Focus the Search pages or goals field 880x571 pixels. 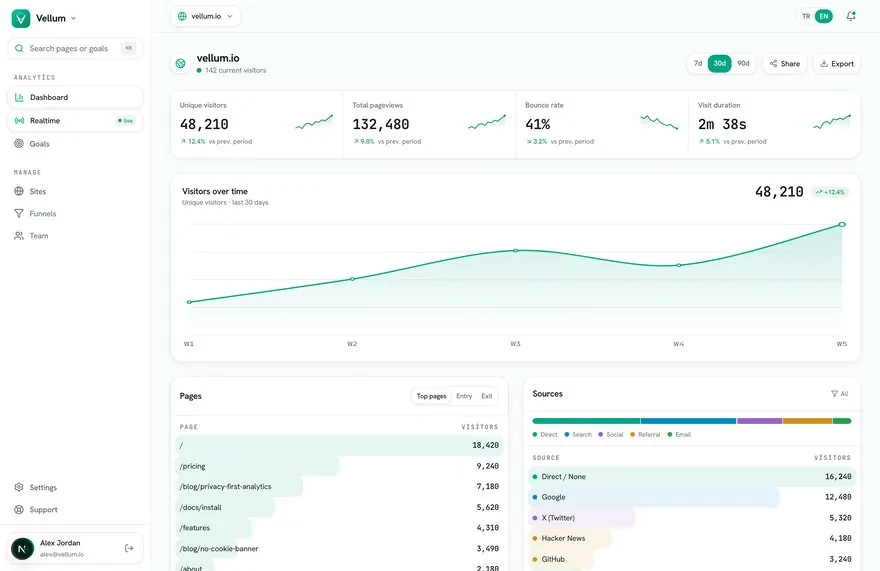75,48
